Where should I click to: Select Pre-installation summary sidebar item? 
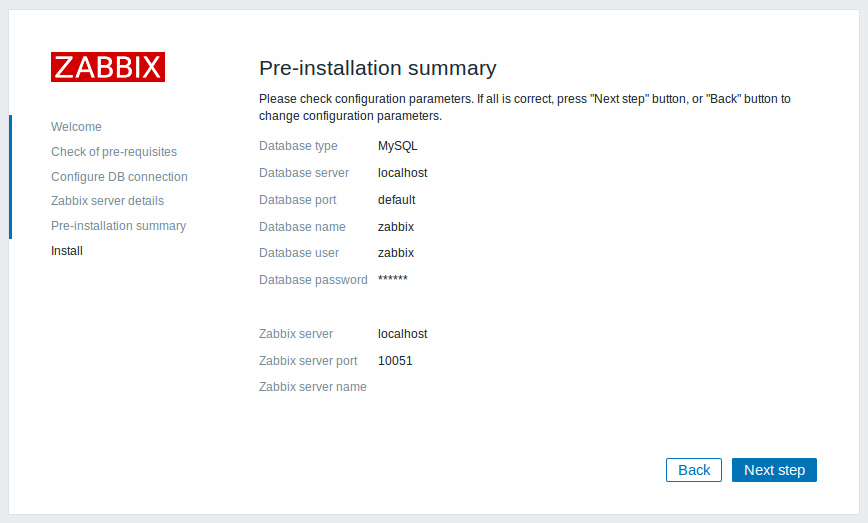[x=118, y=226]
